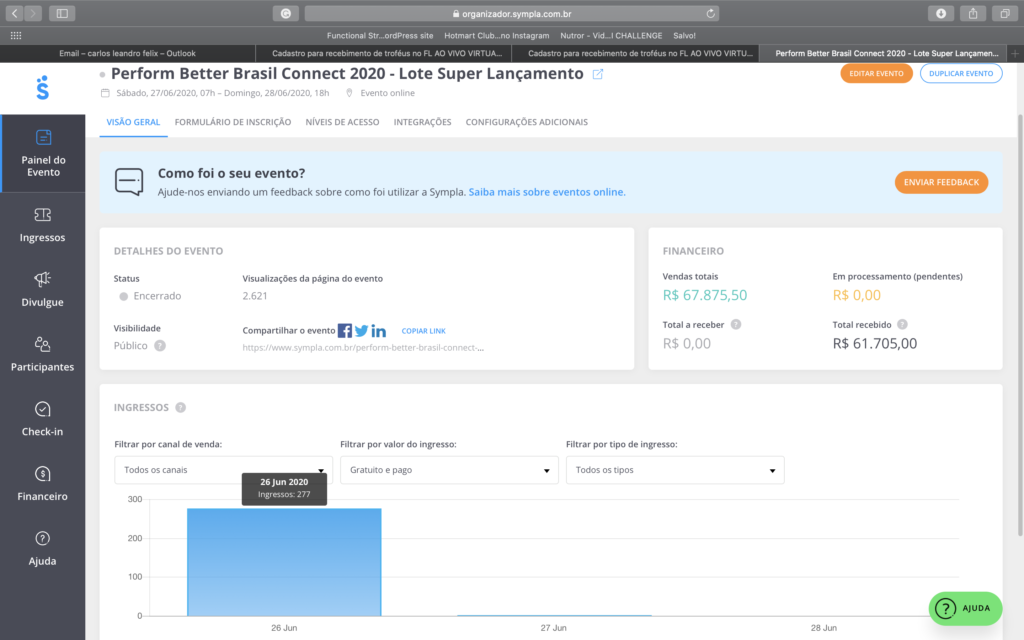Expand the Todos os tipos dropdown
Viewport: 1024px width, 640px height.
675,470
